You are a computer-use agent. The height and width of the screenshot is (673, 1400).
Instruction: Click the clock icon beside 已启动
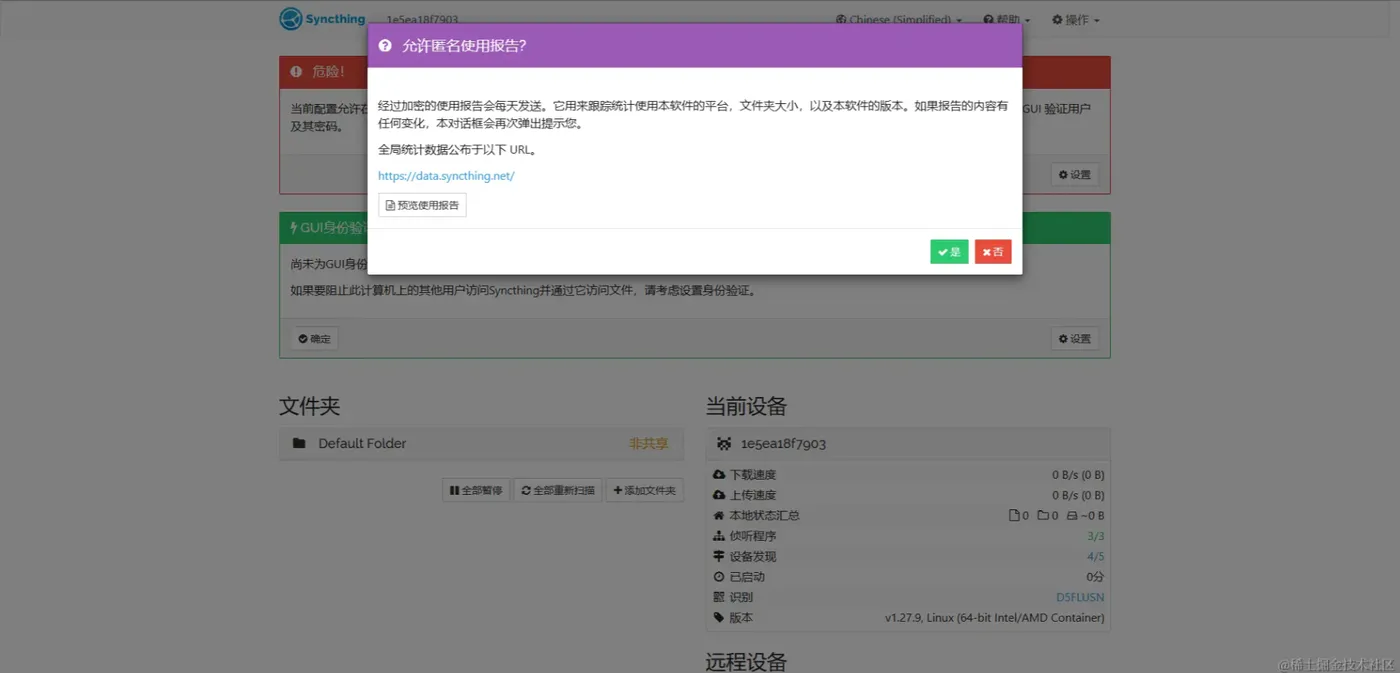coord(719,577)
